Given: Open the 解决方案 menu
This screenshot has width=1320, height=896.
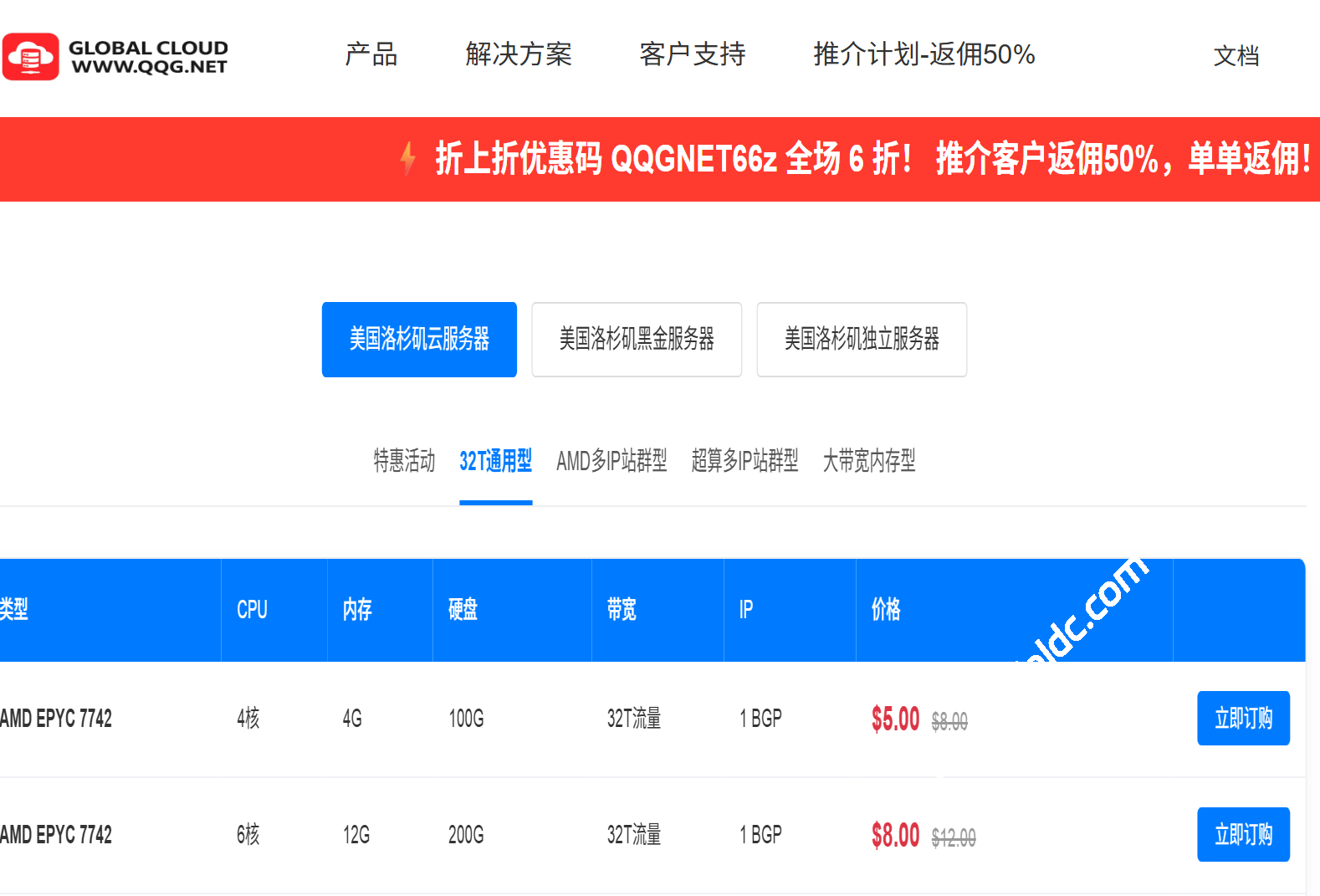Looking at the screenshot, I should pyautogui.click(x=519, y=54).
